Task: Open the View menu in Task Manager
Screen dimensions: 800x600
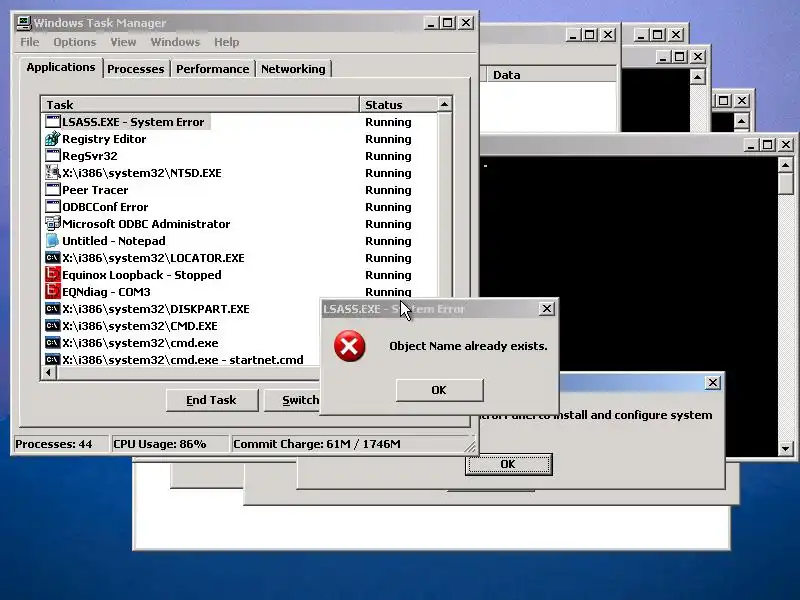Action: click(123, 42)
